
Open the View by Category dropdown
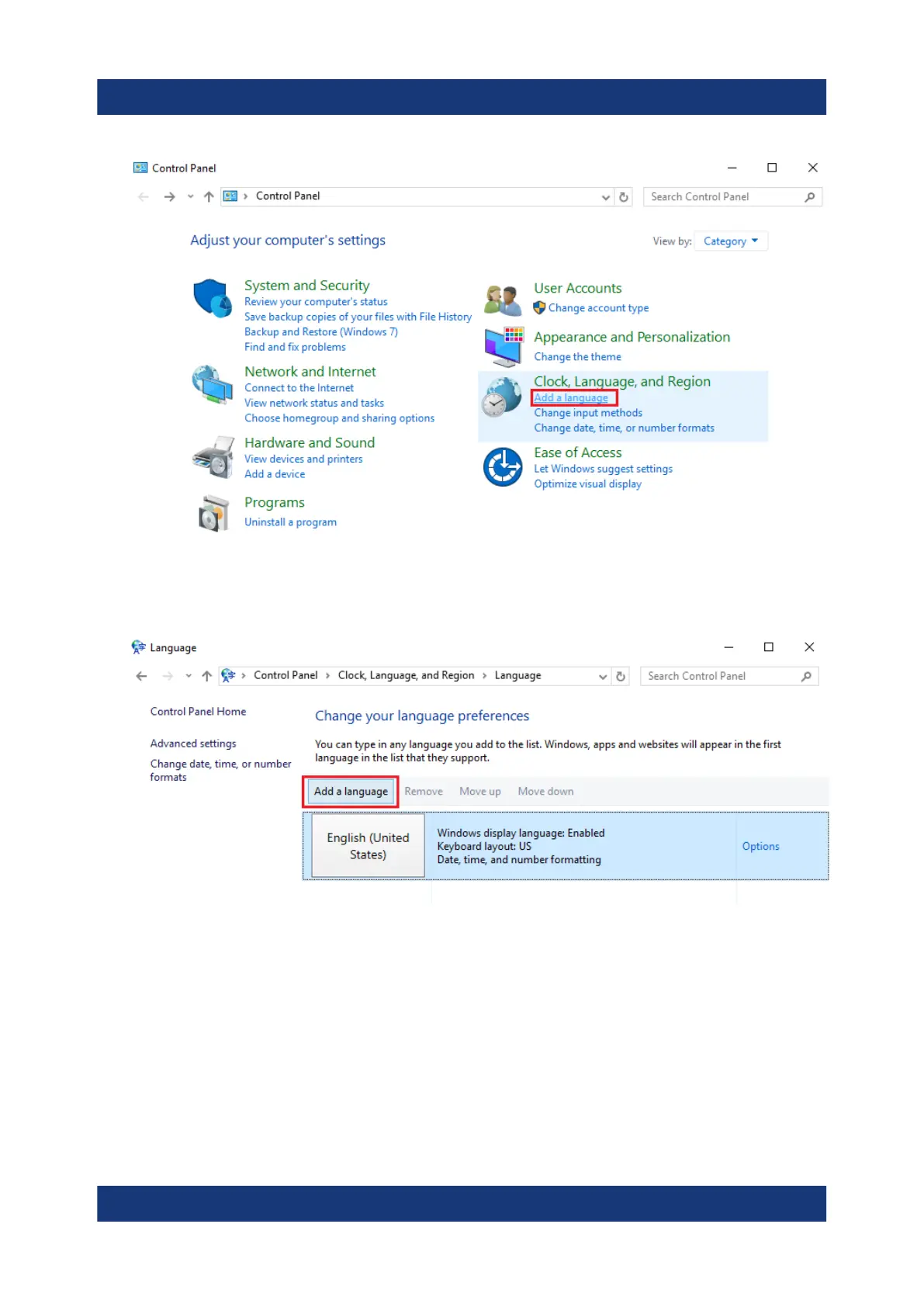pyautogui.click(x=731, y=241)
